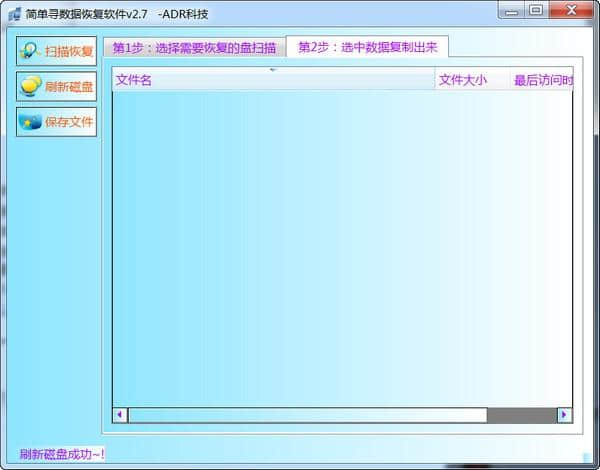This screenshot has height=470, width=600.
Task: Click the app icon in the title bar
Action: tap(15, 14)
